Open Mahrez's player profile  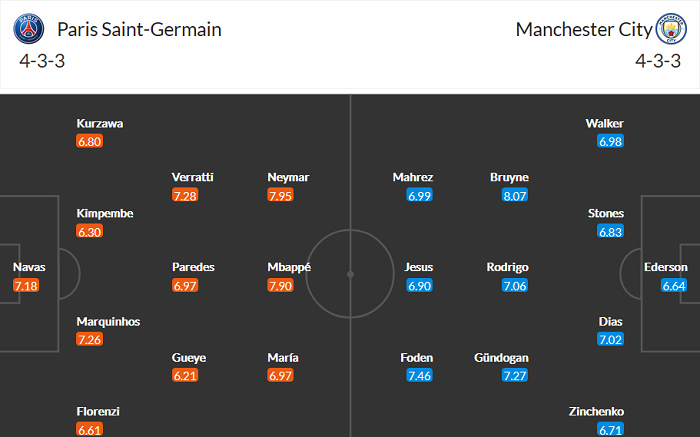click(x=413, y=177)
